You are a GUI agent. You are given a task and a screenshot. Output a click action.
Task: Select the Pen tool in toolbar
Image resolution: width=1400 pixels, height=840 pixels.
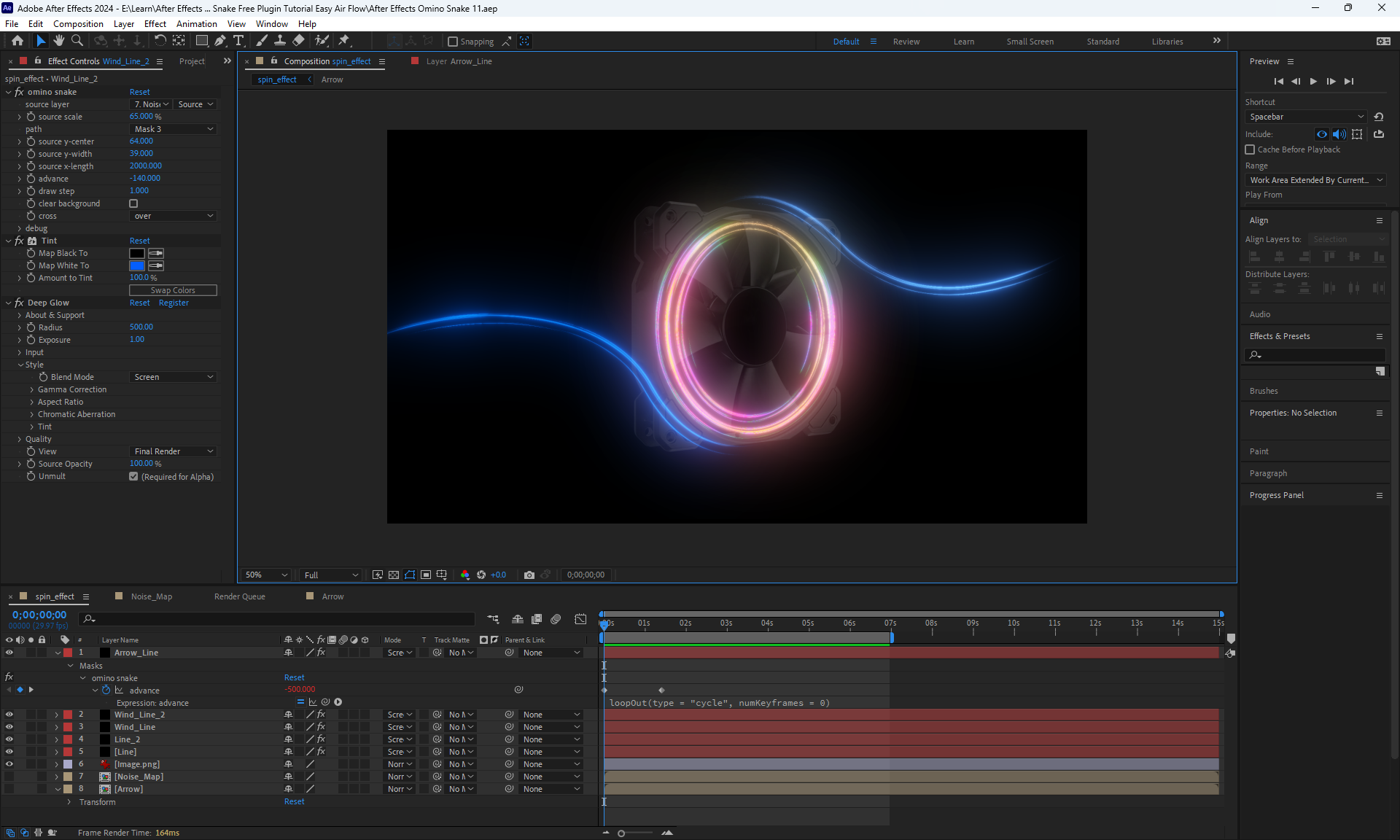[219, 41]
